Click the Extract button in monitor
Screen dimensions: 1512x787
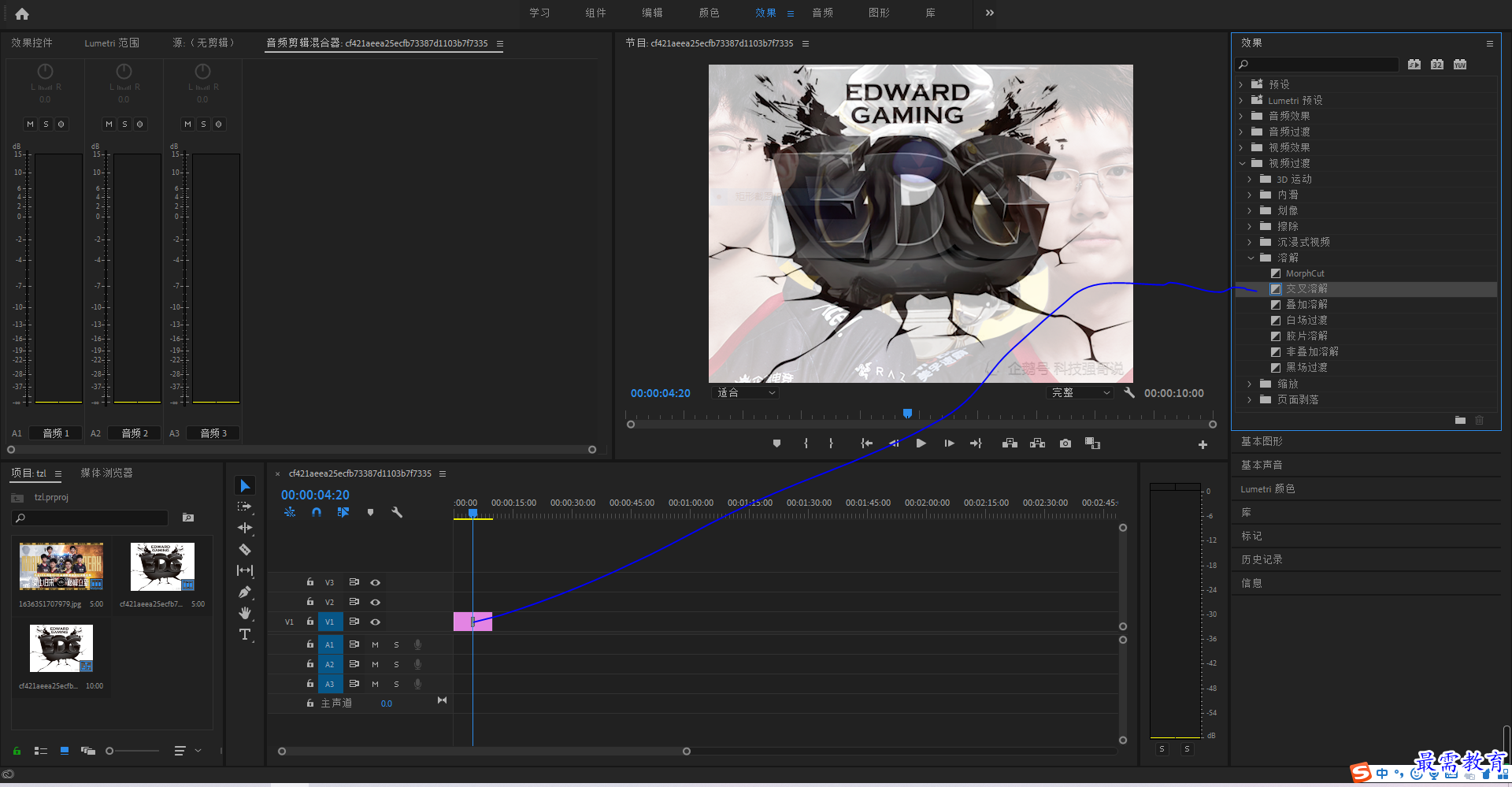click(x=1038, y=444)
